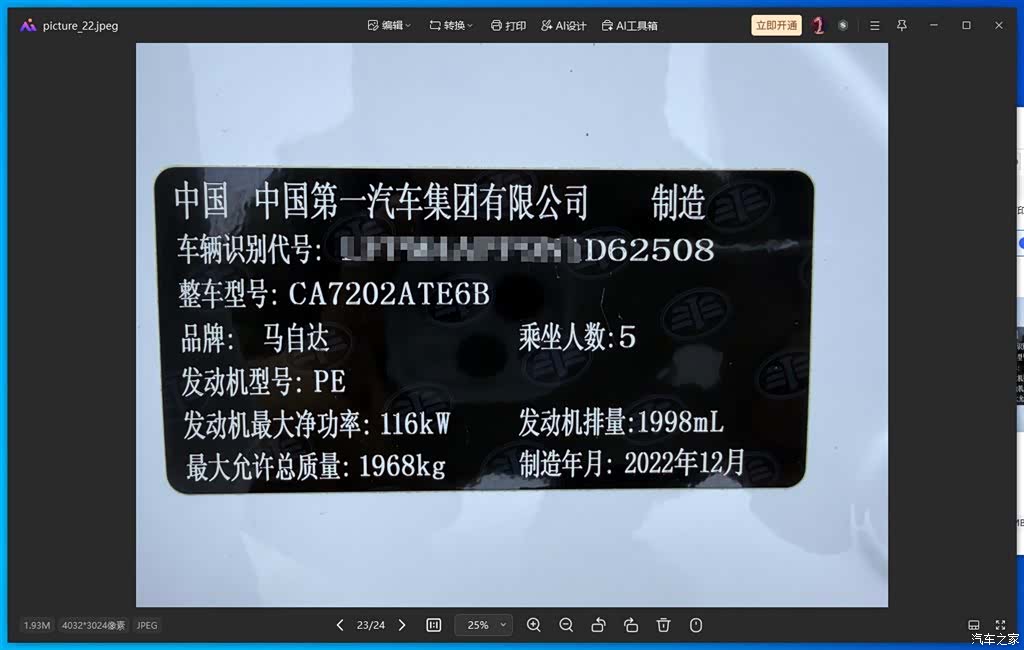Maximize the image viewer window
This screenshot has height=650, width=1024.
(967, 25)
